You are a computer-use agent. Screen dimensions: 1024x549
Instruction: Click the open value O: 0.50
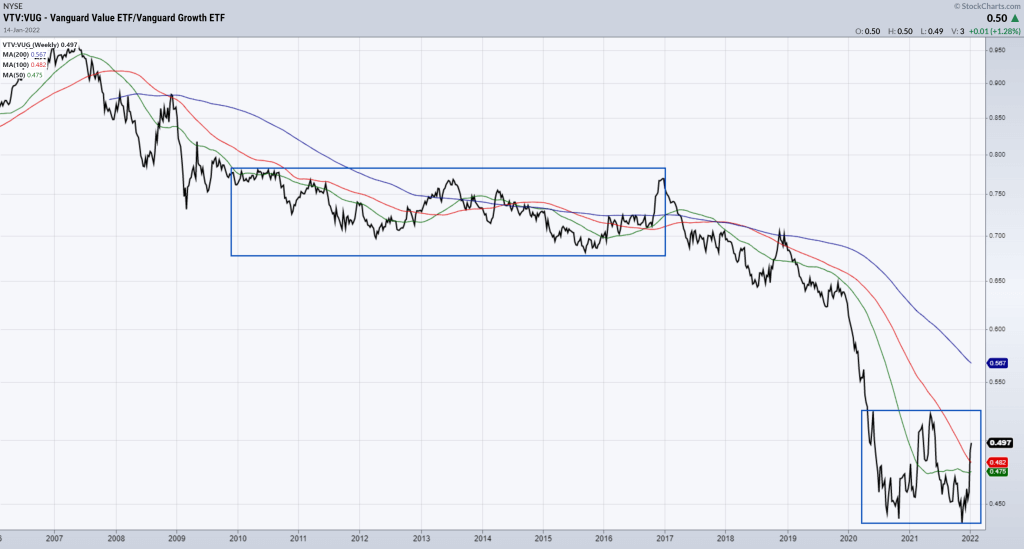coord(868,31)
